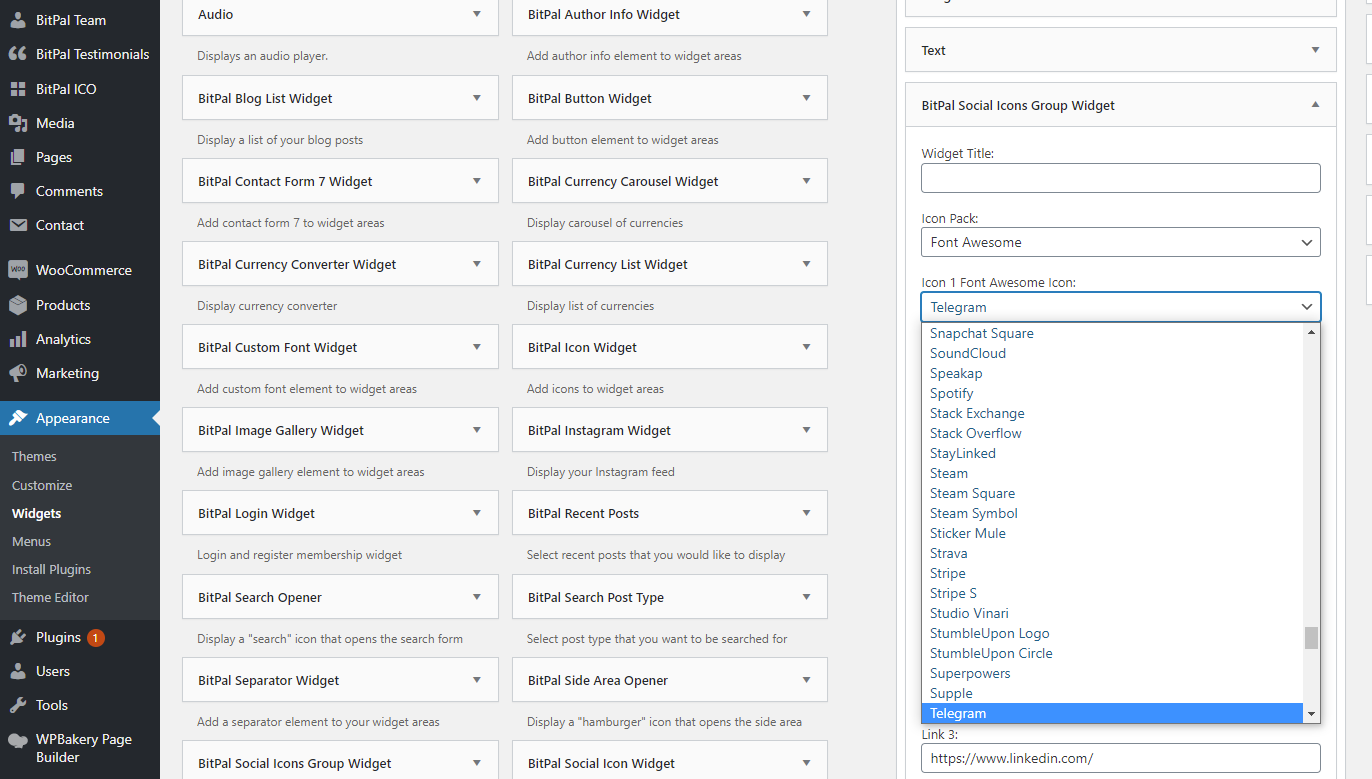The height and width of the screenshot is (779, 1372).
Task: Click the Pages sidebar icon
Action: 18,157
